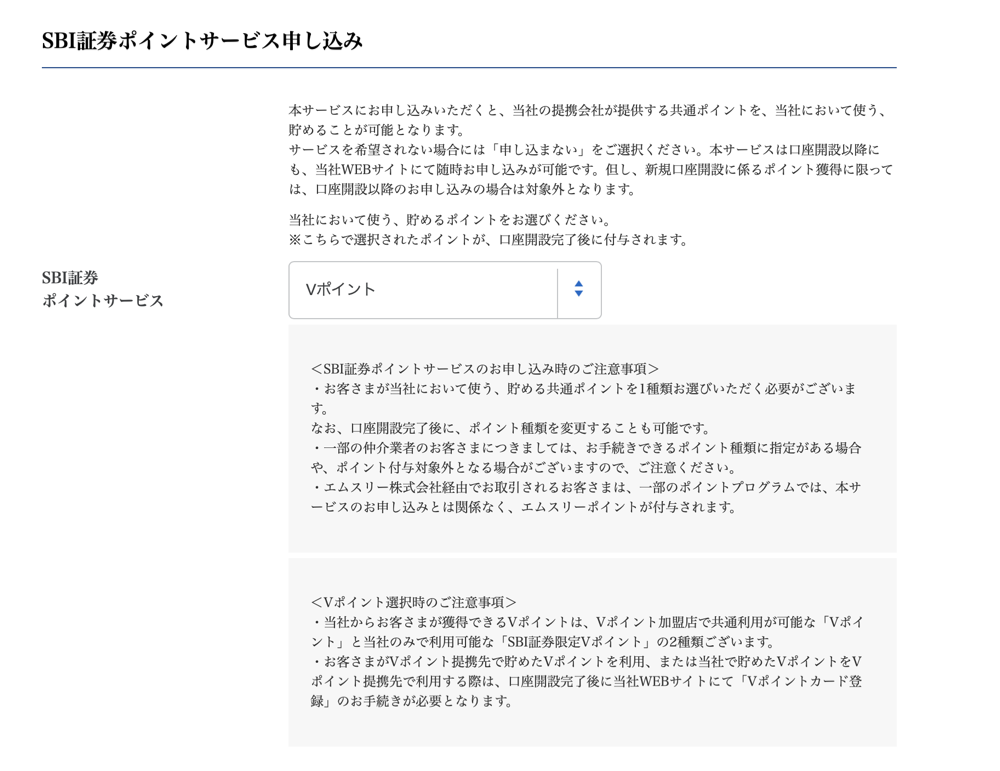
Task: Click the line starting ・お客さまがVポイント提携先で貯めた
Action: click(587, 681)
